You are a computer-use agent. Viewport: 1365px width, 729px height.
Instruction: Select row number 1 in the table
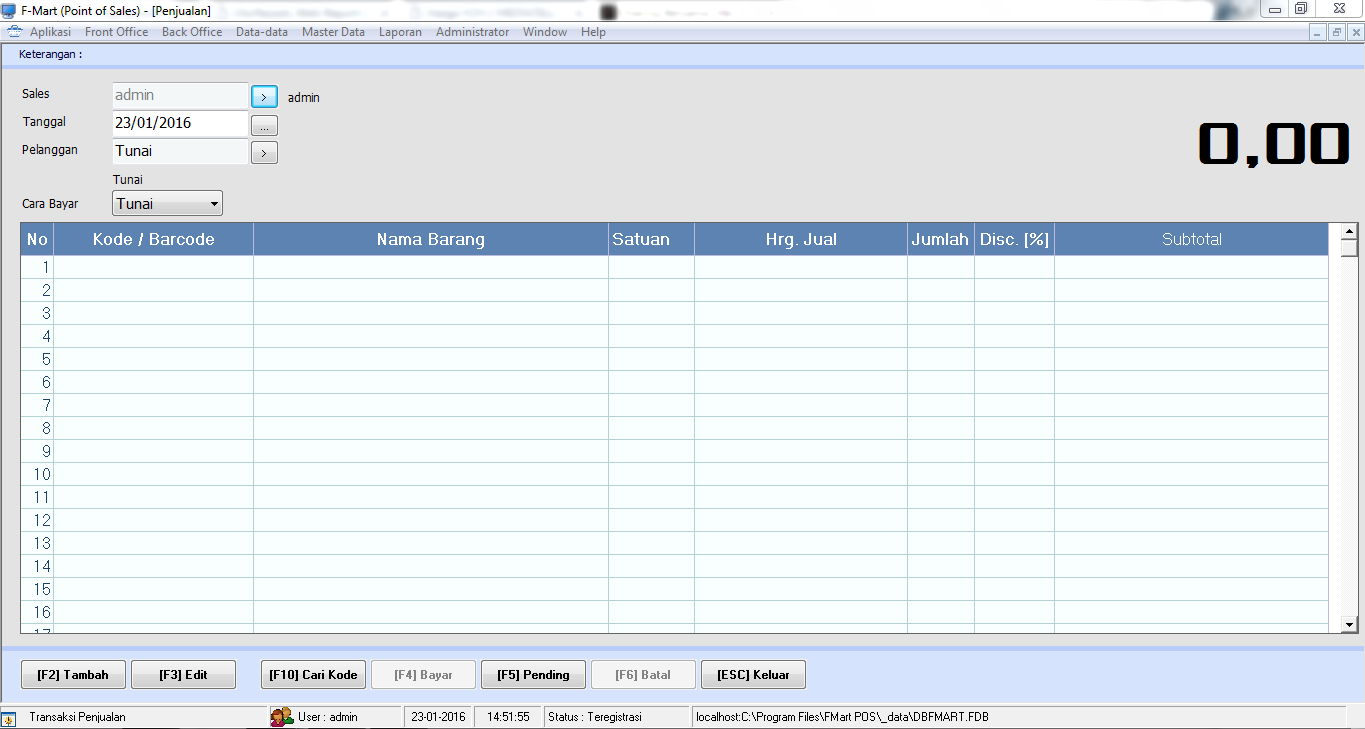click(x=675, y=267)
